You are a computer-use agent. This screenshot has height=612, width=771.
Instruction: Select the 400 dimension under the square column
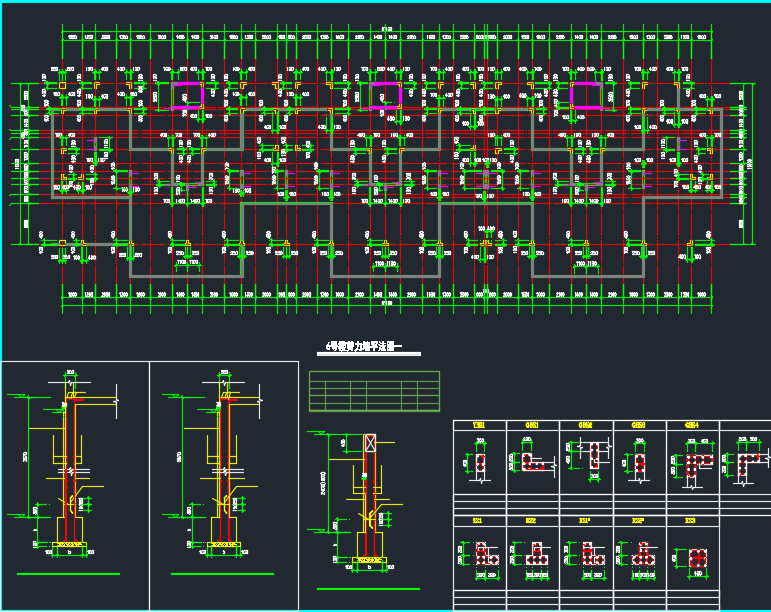click(697, 573)
